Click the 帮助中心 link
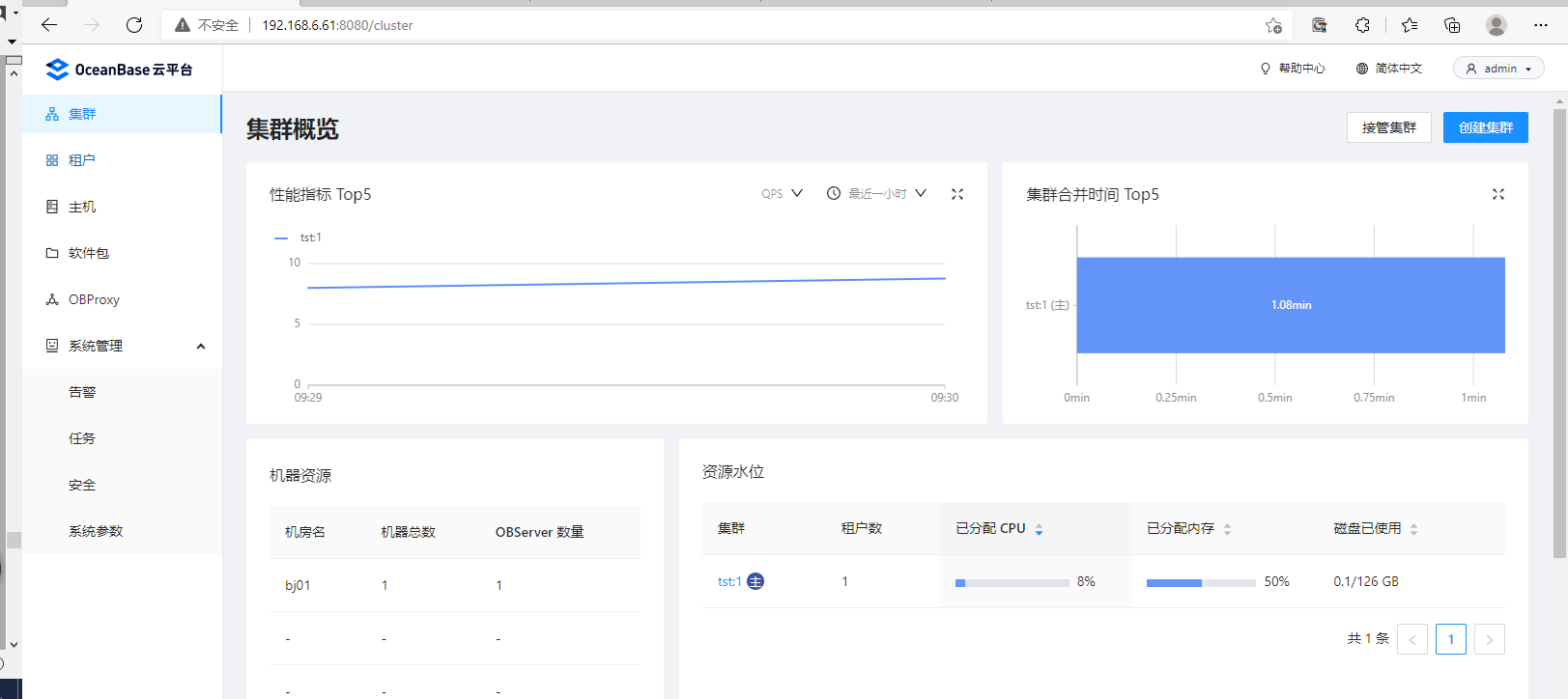The image size is (1568, 699). click(x=1301, y=69)
